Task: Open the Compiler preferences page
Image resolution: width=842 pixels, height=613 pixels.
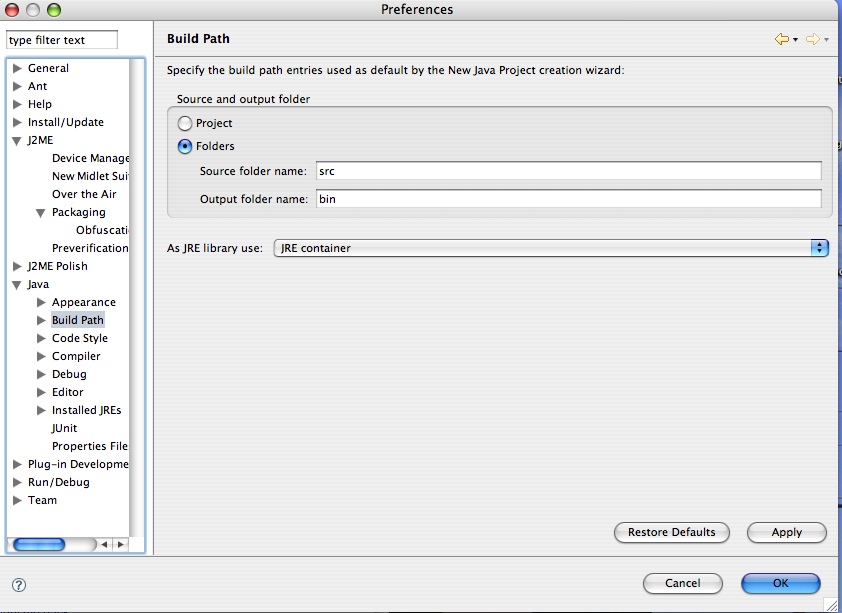Action: point(76,356)
